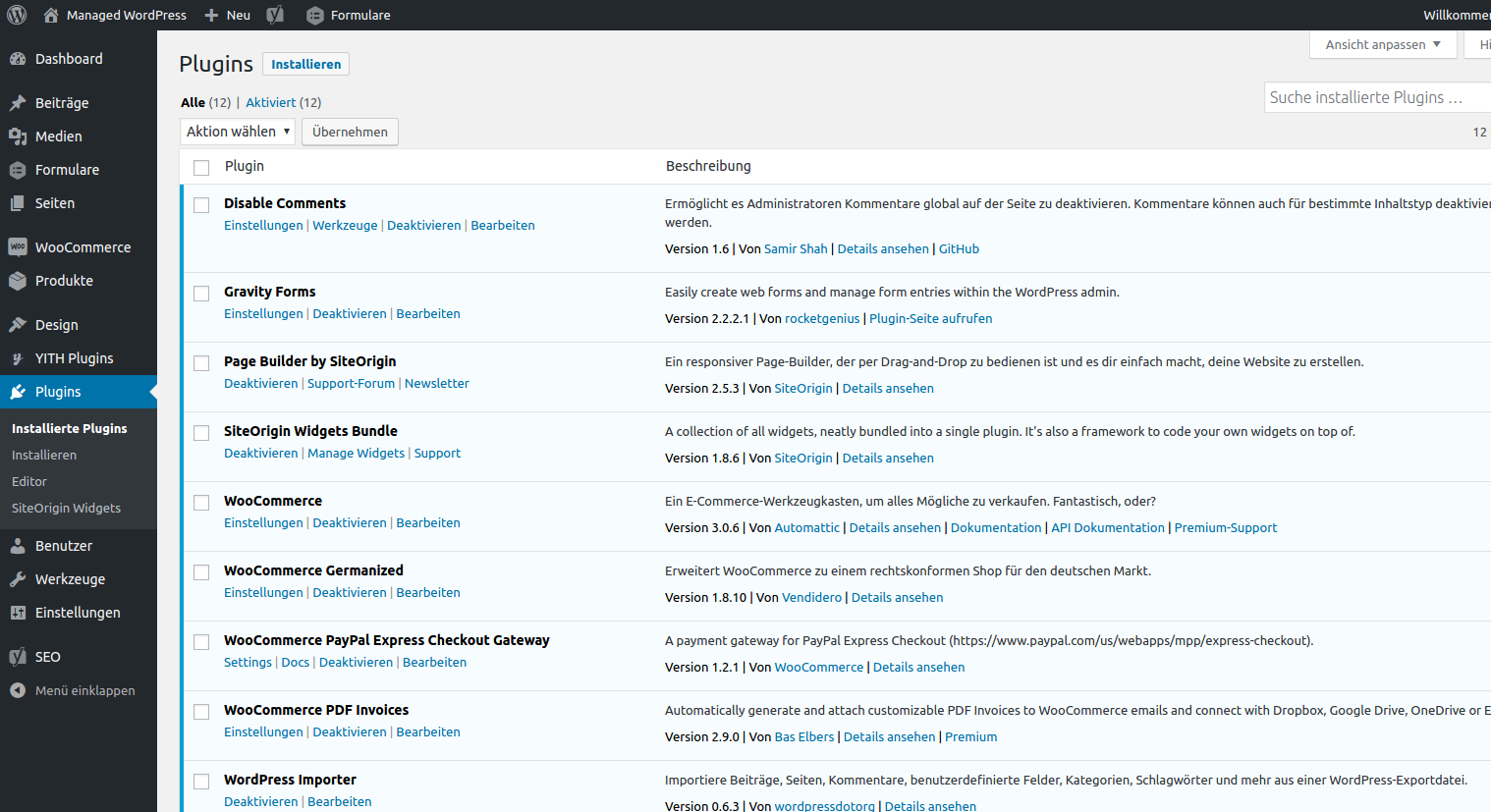1491x812 pixels.
Task: Open Premium-Support link for WooCommerce
Action: pyautogui.click(x=1226, y=528)
